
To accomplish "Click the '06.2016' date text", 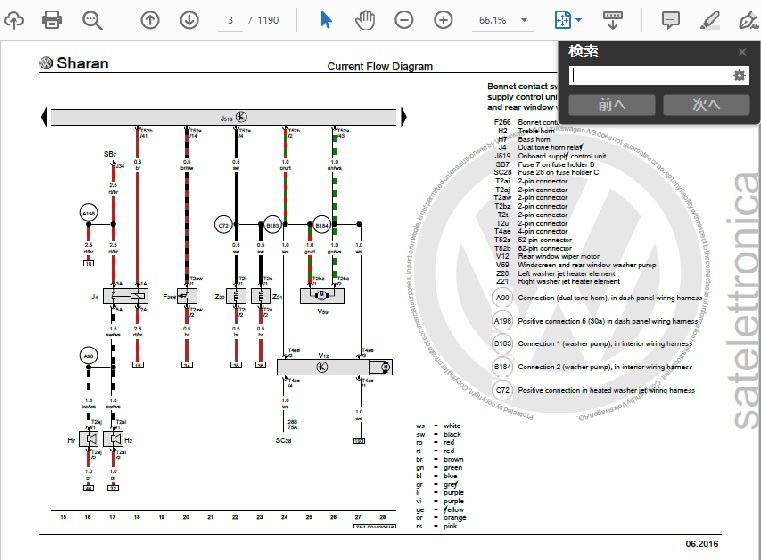I will (702, 544).
